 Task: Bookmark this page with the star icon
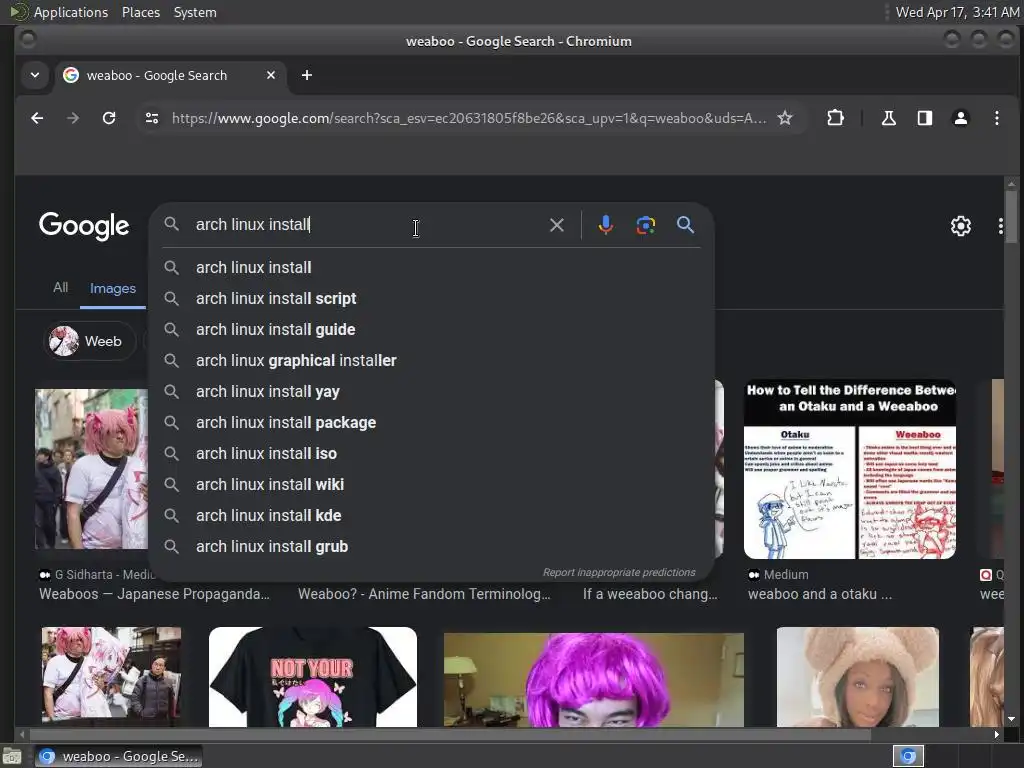pos(785,118)
